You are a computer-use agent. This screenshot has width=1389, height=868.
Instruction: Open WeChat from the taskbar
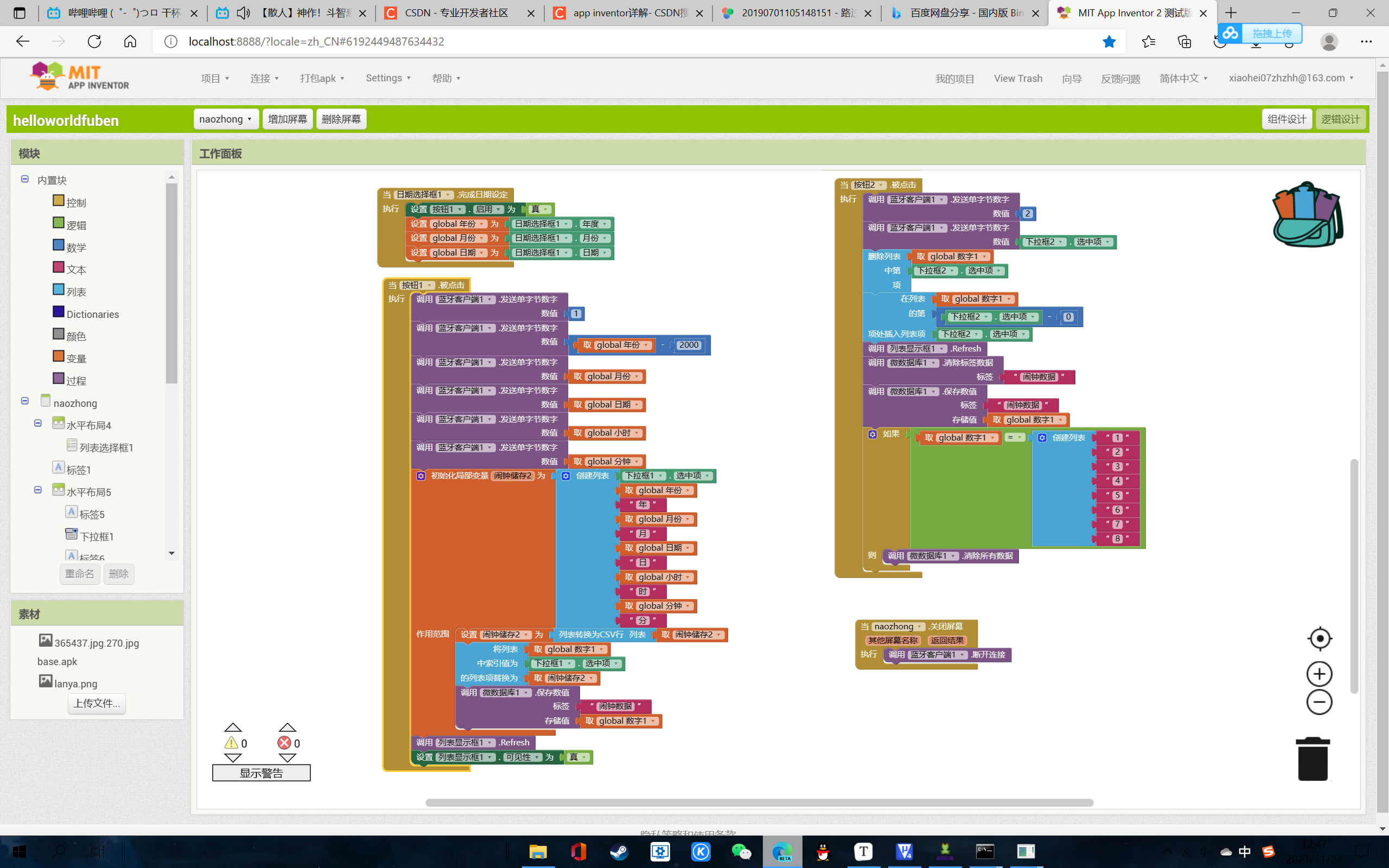[741, 851]
